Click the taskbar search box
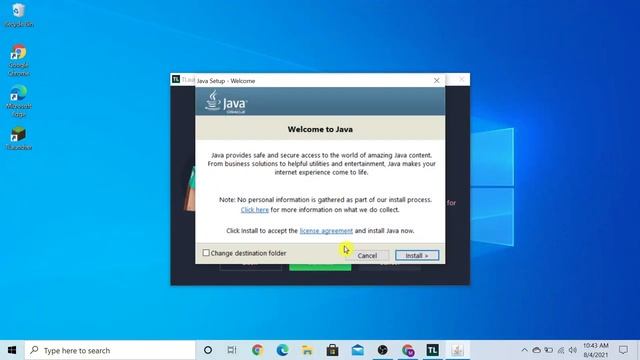 [110, 350]
